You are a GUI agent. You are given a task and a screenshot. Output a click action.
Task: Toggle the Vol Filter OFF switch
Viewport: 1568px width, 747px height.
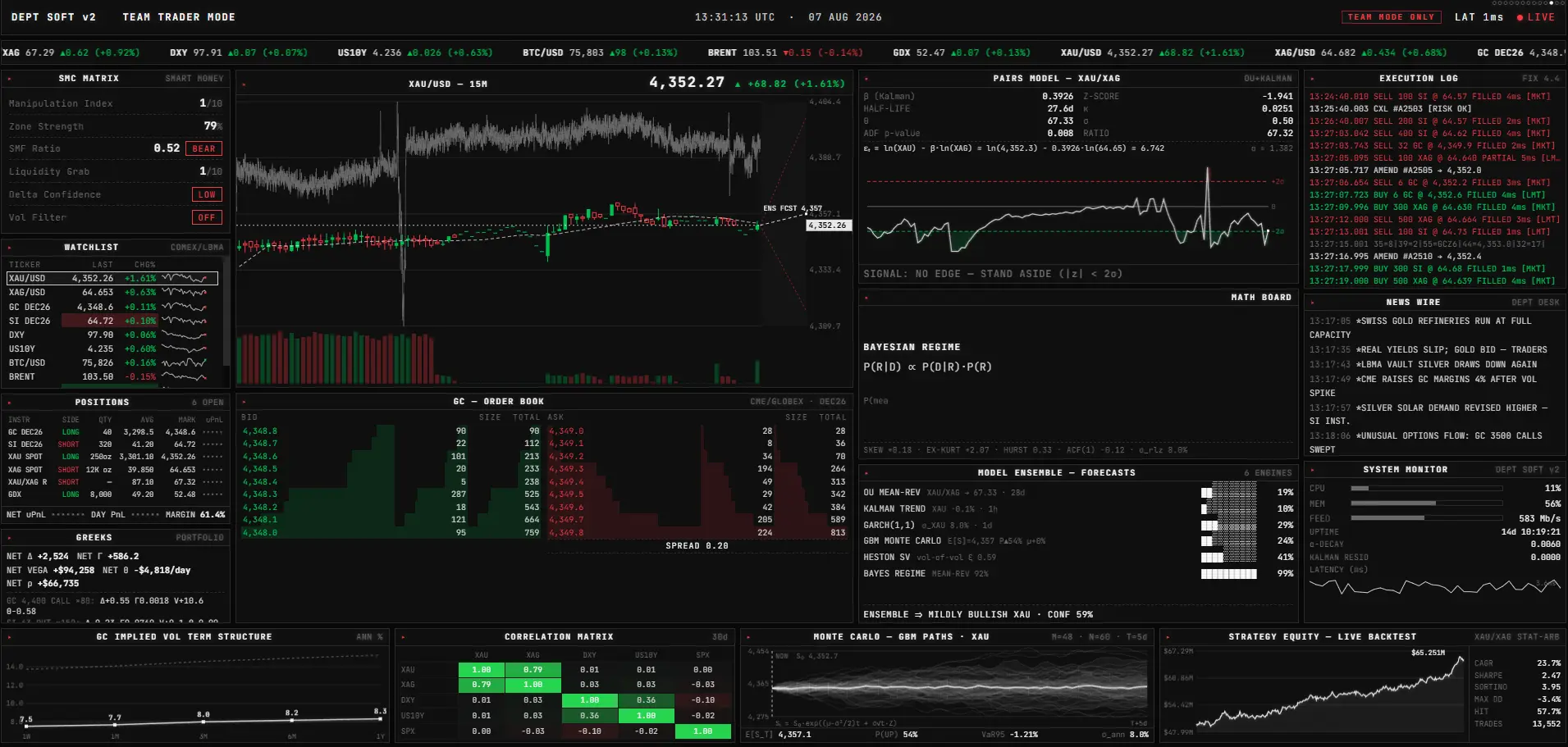click(x=207, y=217)
